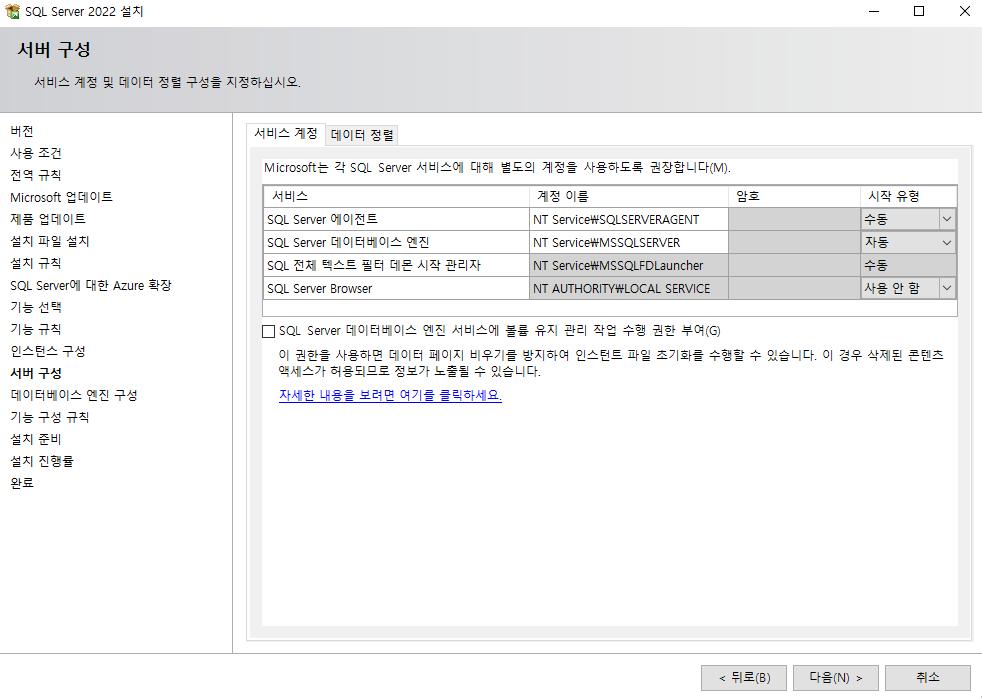Click 설치 준비 step in the sidebar

pos(36,439)
